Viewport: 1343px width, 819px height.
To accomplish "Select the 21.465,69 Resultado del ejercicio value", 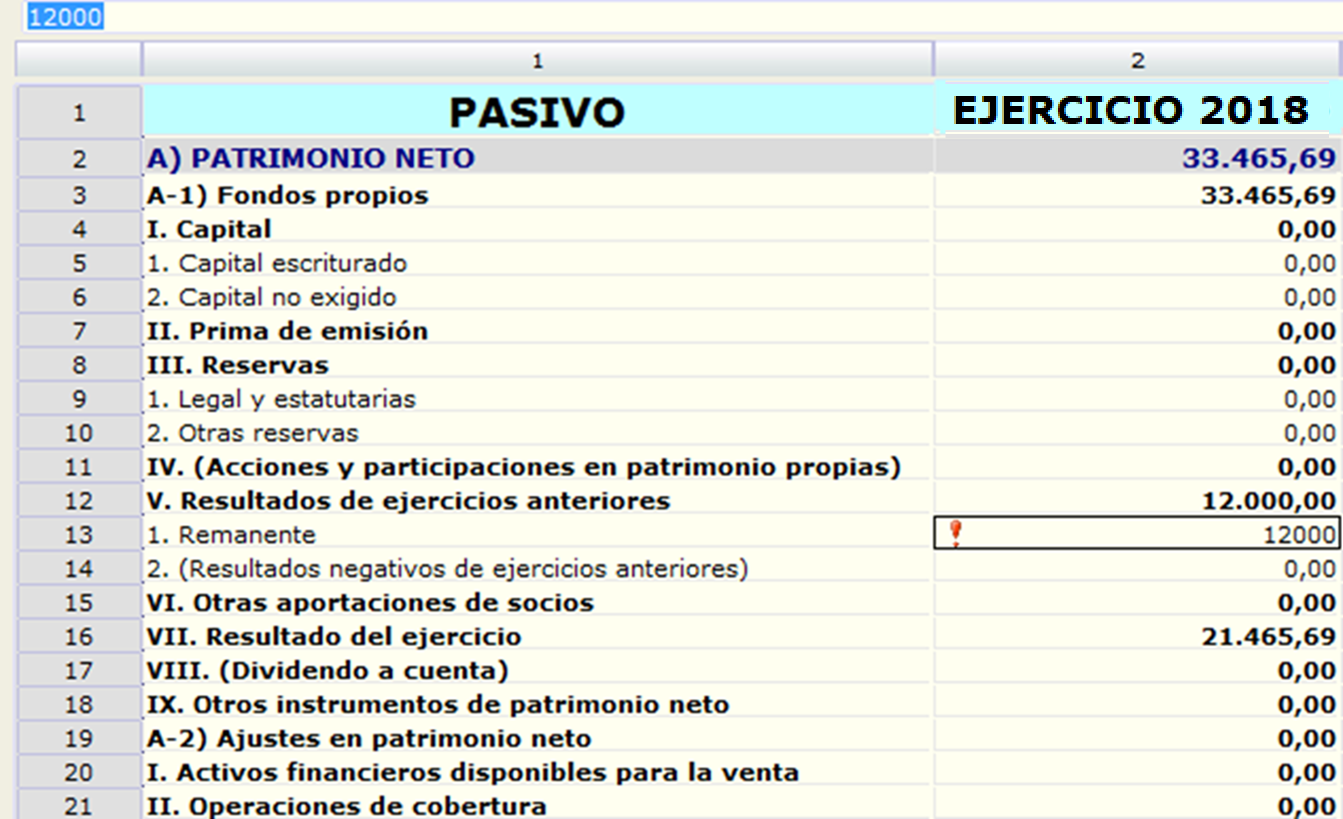I will pyautogui.click(x=1138, y=637).
